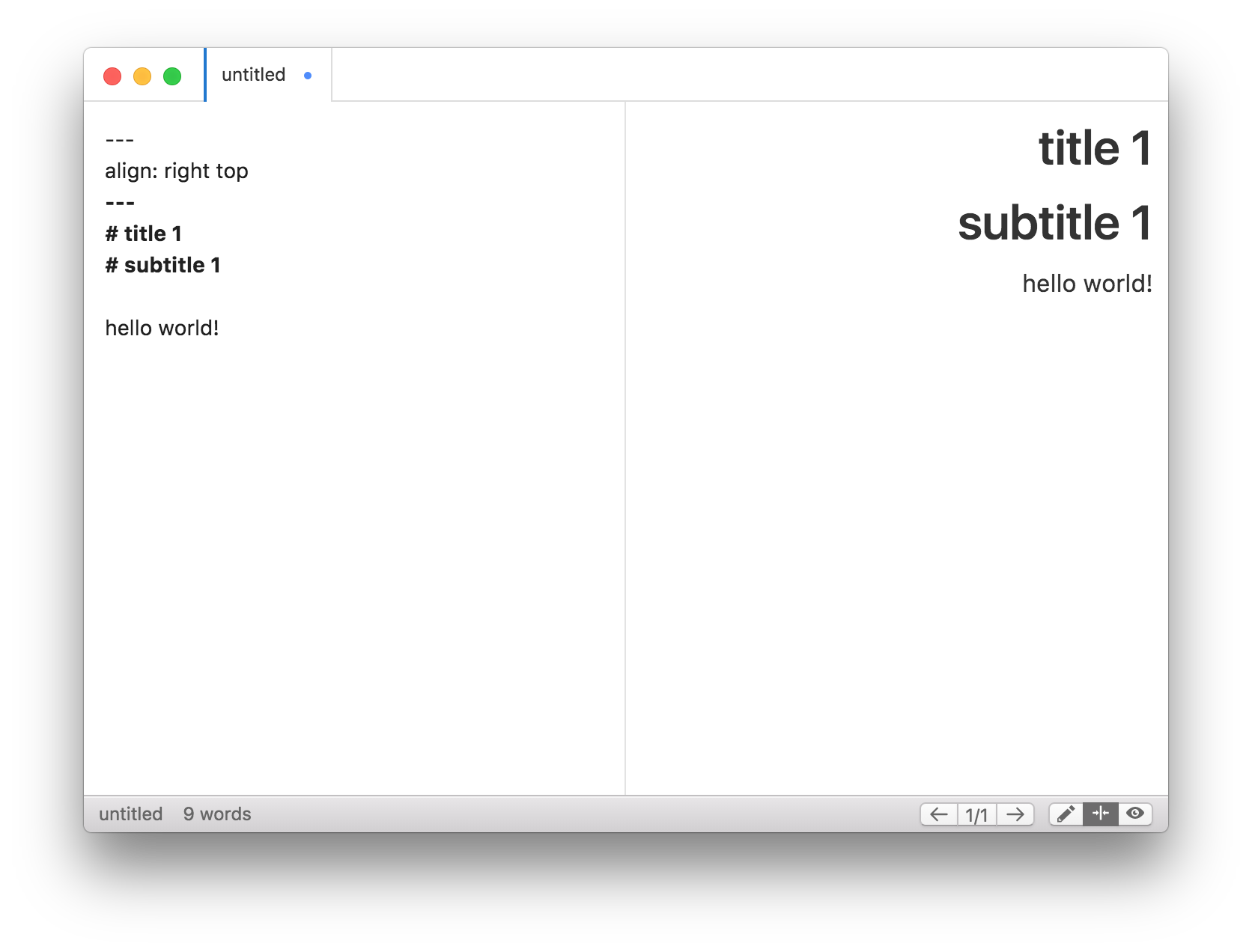1252x952 pixels.
Task: Click the unsaved blue dot on untitled tab
Action: tap(308, 76)
